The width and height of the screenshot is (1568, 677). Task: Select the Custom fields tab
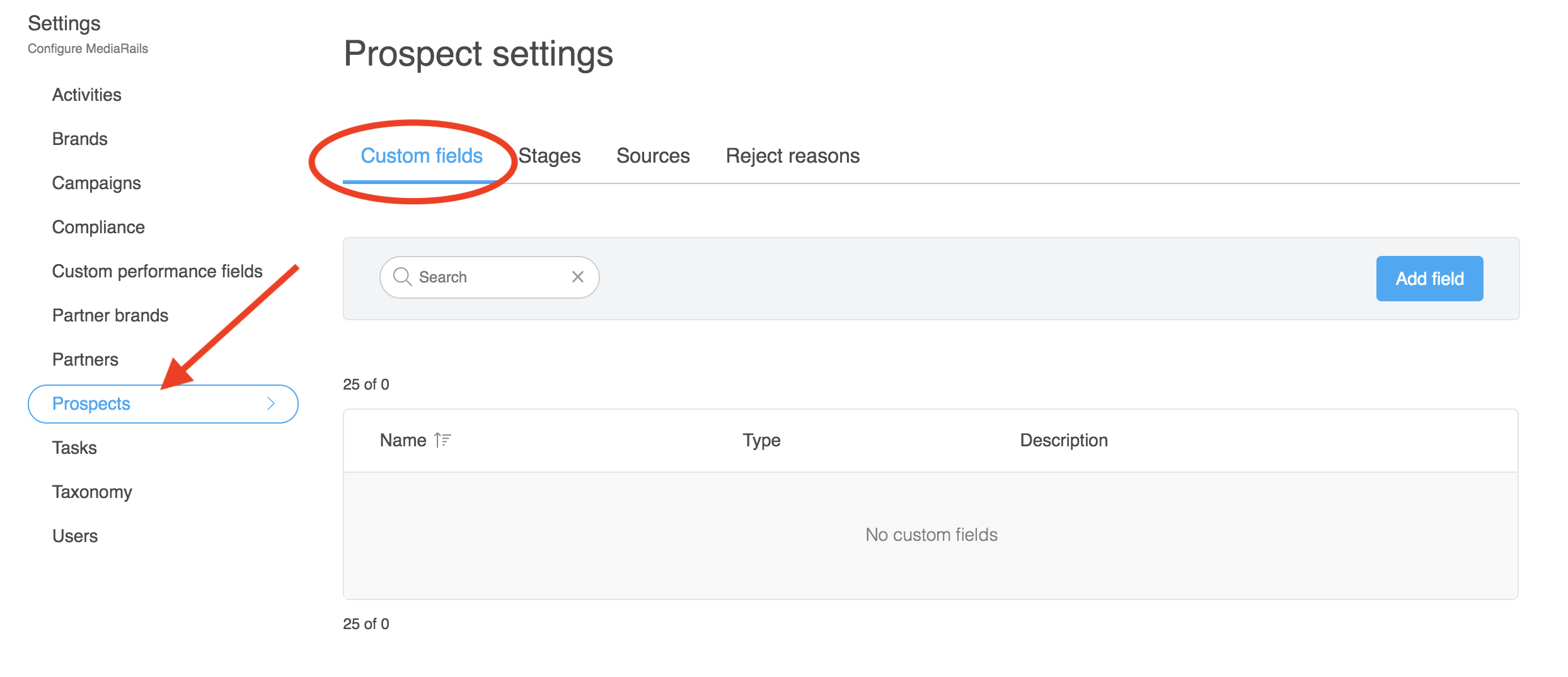coord(422,156)
